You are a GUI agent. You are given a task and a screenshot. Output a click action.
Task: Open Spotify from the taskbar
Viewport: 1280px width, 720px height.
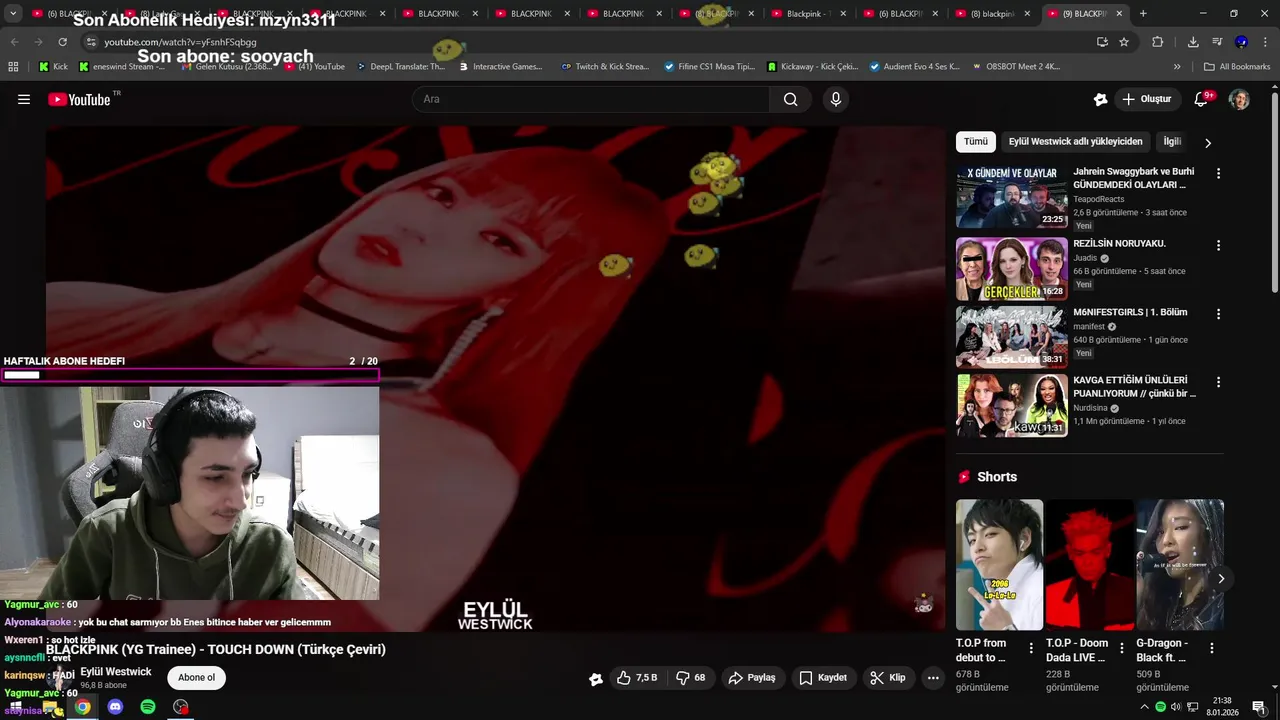(x=148, y=707)
